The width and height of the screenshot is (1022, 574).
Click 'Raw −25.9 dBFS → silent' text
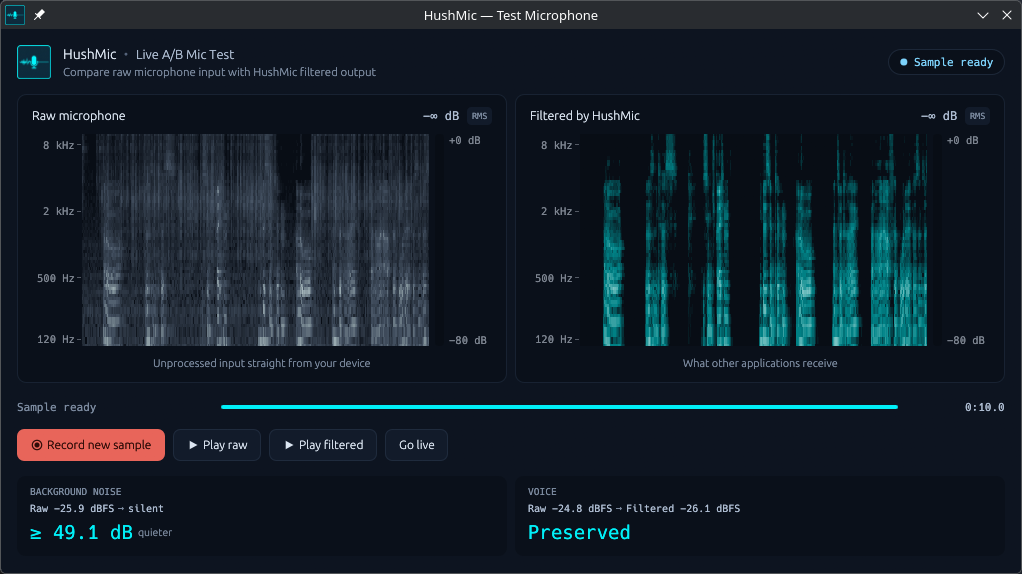(96, 508)
